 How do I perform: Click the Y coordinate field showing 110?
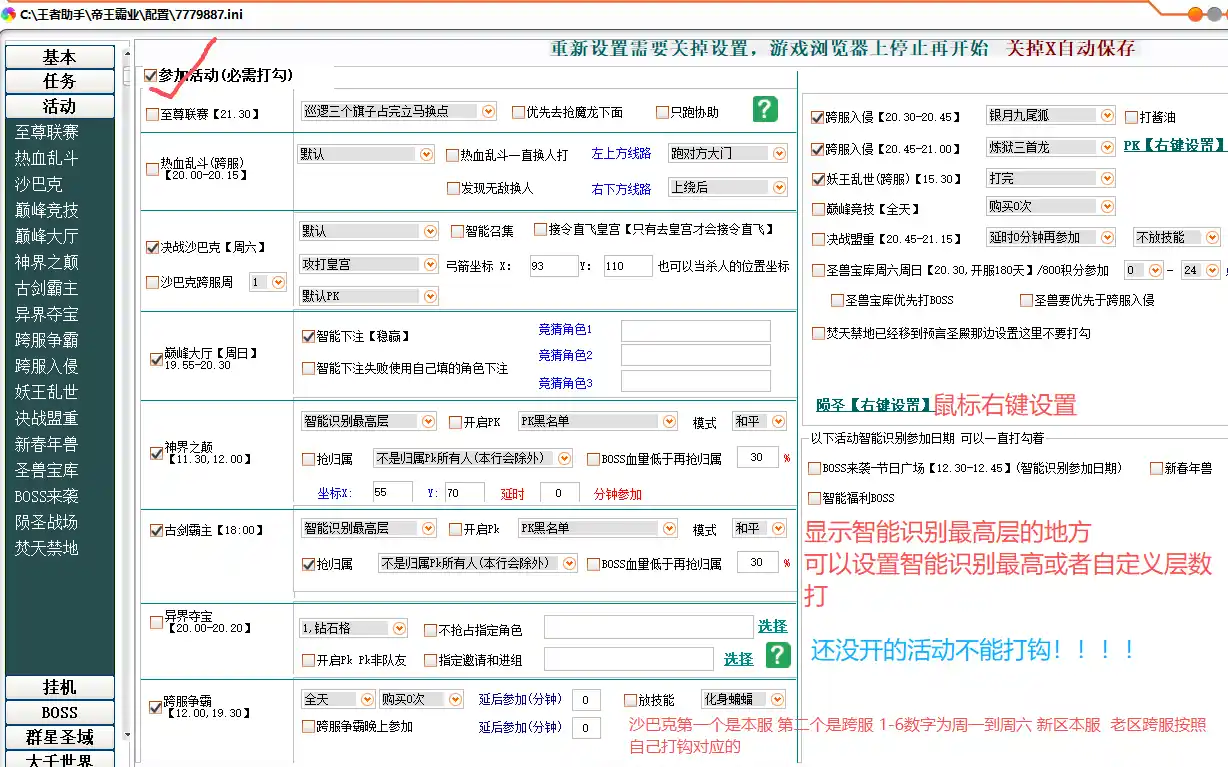(x=627, y=266)
